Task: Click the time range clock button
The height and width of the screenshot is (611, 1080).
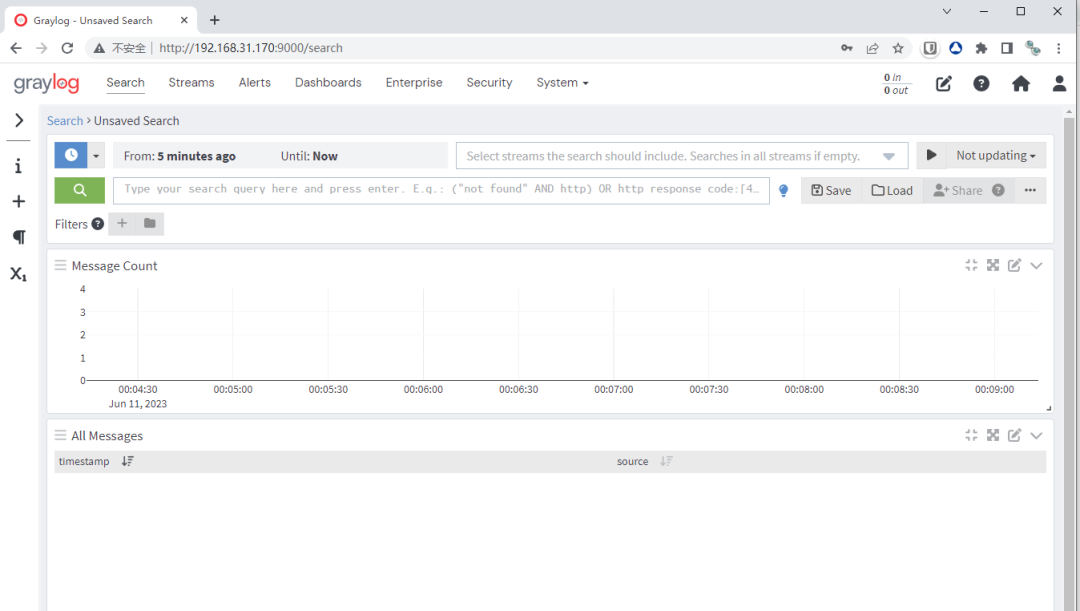Action: pos(71,156)
